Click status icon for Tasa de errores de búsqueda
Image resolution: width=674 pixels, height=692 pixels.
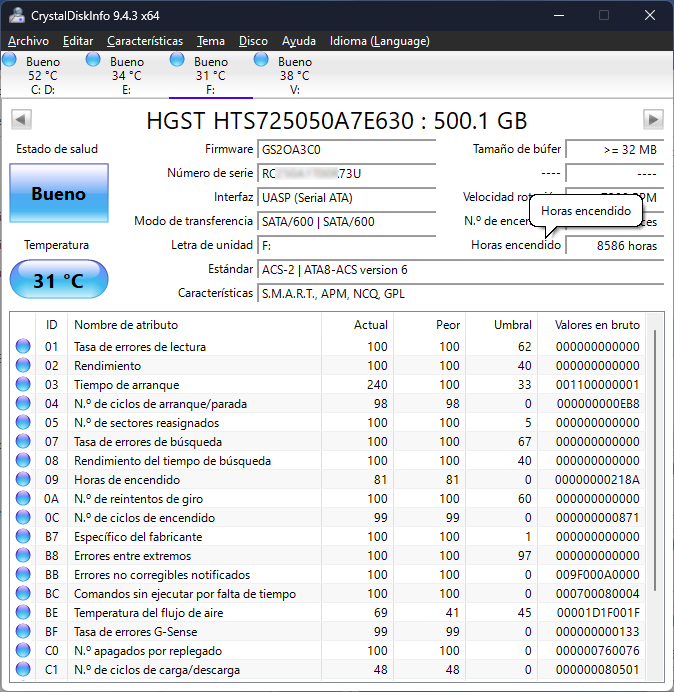click(23, 441)
